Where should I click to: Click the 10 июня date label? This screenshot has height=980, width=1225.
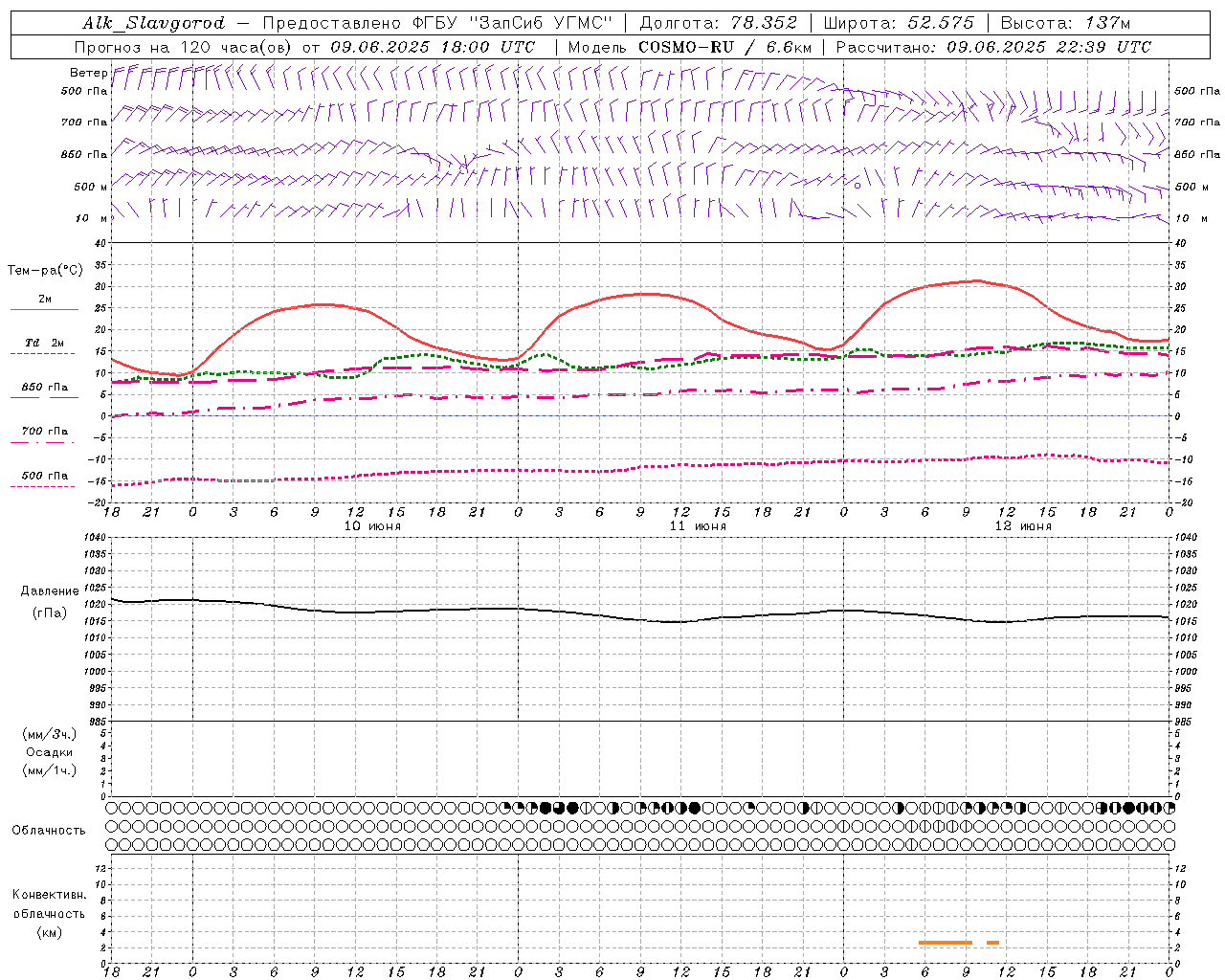[372, 526]
